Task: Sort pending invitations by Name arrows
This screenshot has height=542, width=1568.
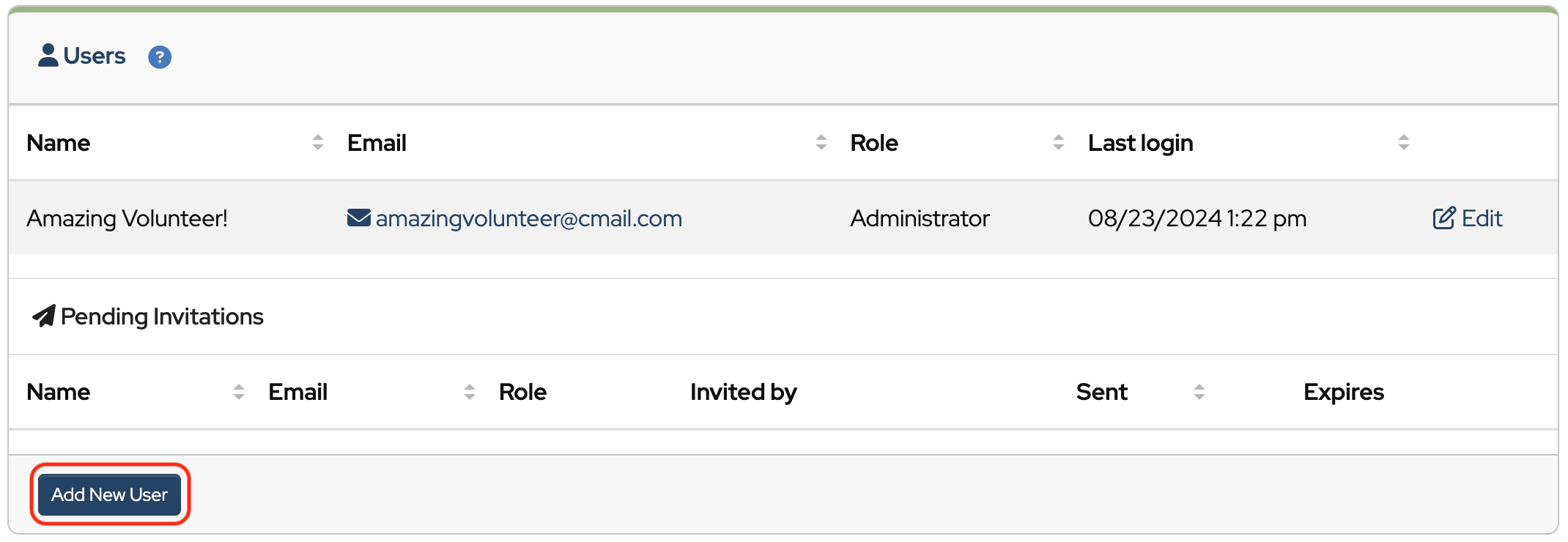Action: 238,392
